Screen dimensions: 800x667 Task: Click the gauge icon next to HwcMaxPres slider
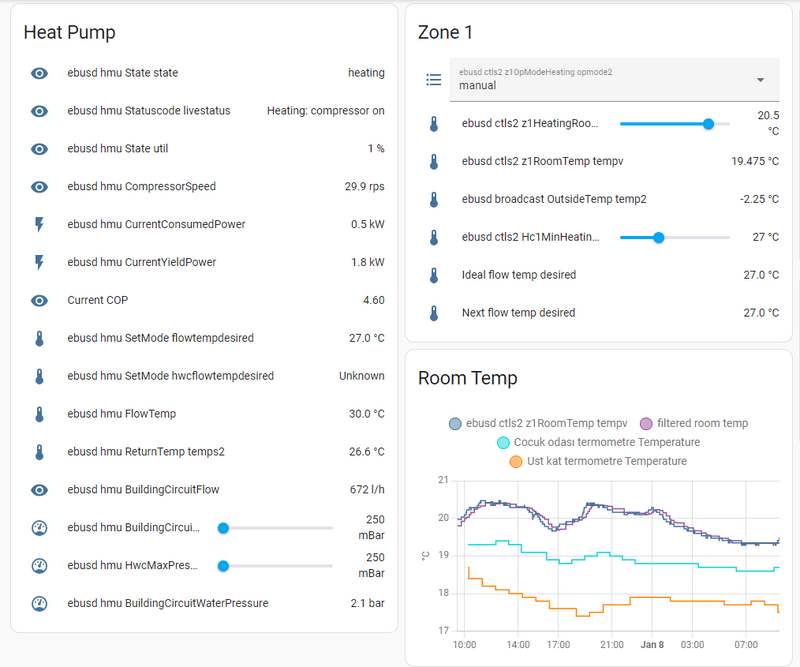(39, 565)
